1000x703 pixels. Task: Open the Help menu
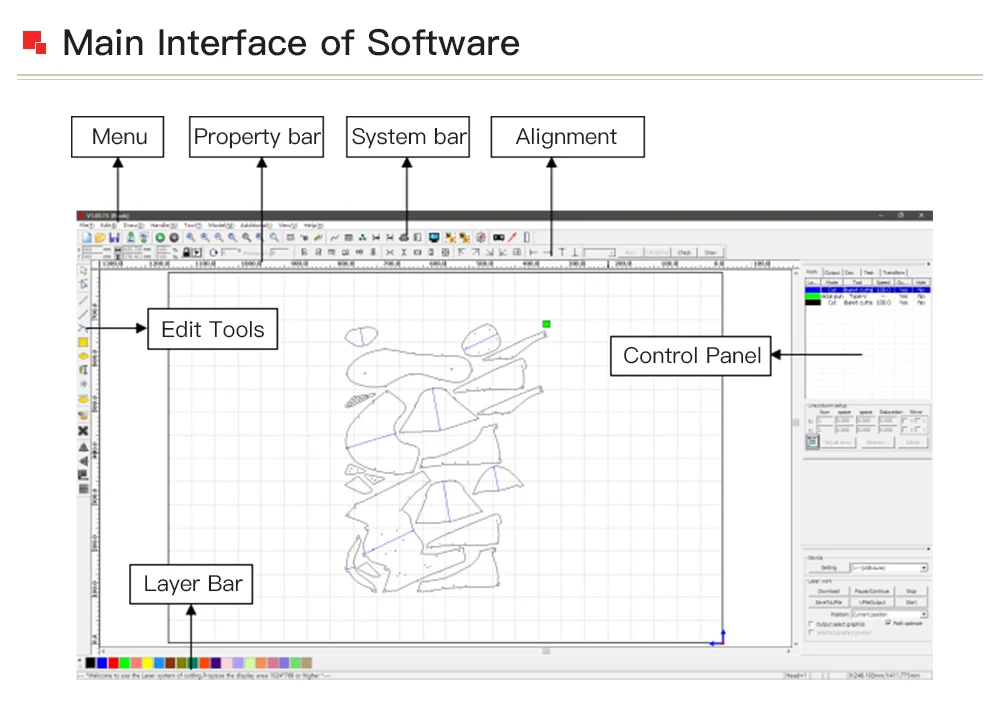click(313, 226)
